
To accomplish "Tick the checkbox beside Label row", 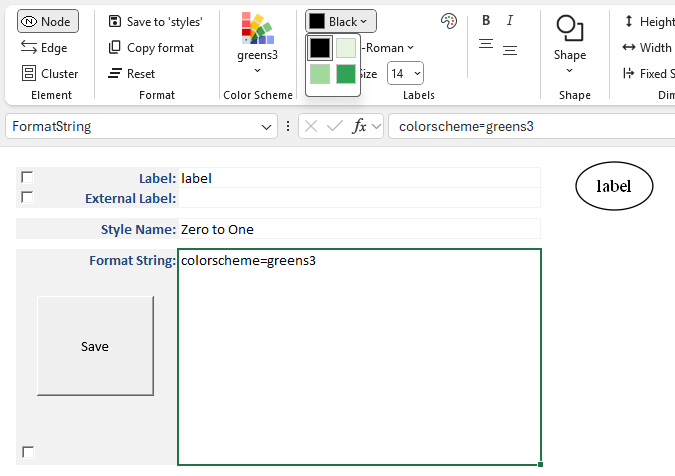I will tap(27, 177).
